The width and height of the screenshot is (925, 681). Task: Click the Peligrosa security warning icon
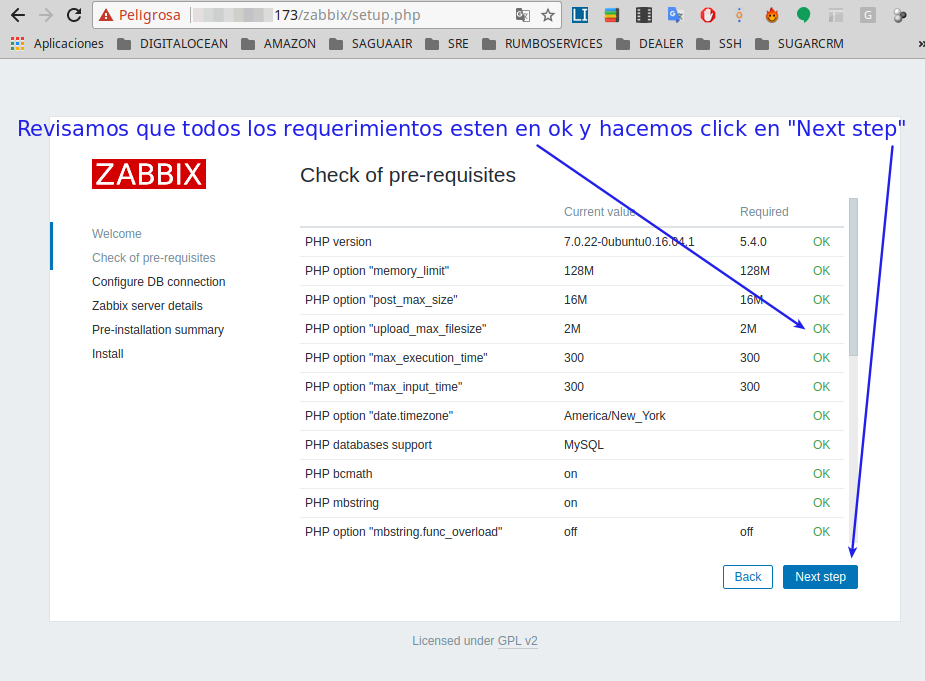[106, 15]
